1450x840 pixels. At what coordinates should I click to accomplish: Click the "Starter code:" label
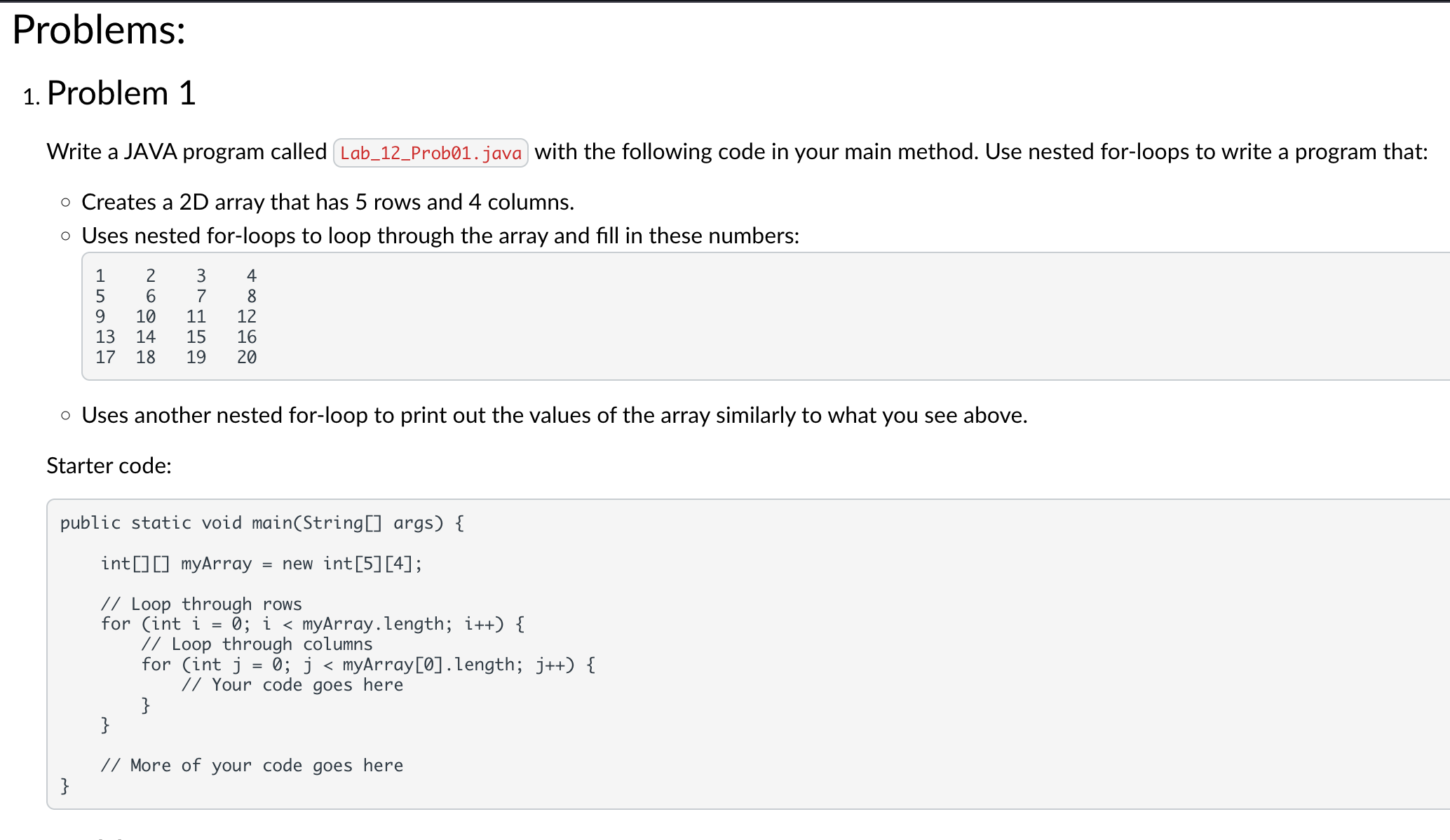point(108,466)
